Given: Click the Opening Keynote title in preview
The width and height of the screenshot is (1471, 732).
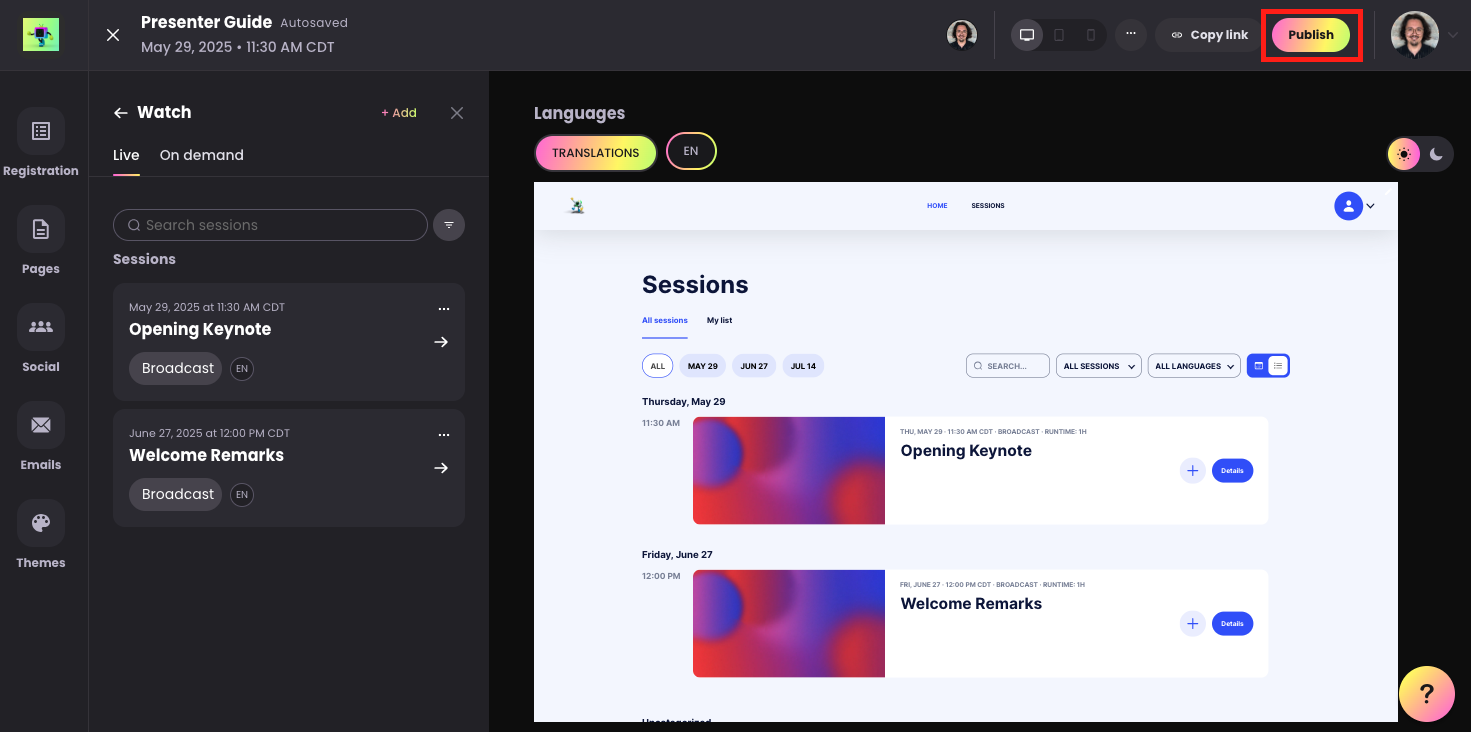Looking at the screenshot, I should click(966, 451).
